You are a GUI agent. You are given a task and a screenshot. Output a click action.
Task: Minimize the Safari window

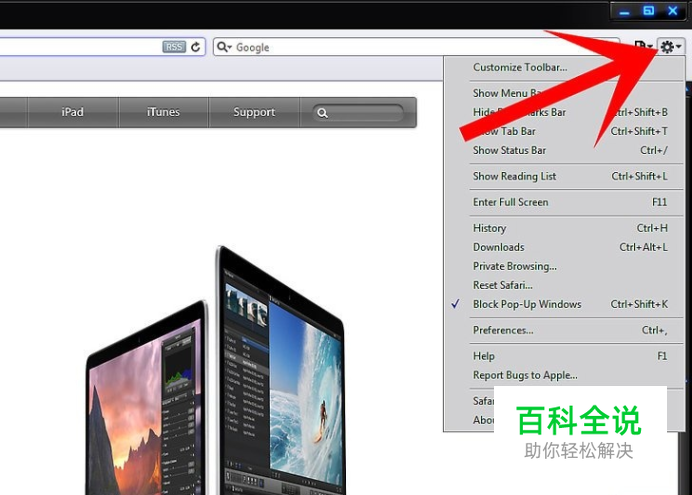pyautogui.click(x=624, y=11)
